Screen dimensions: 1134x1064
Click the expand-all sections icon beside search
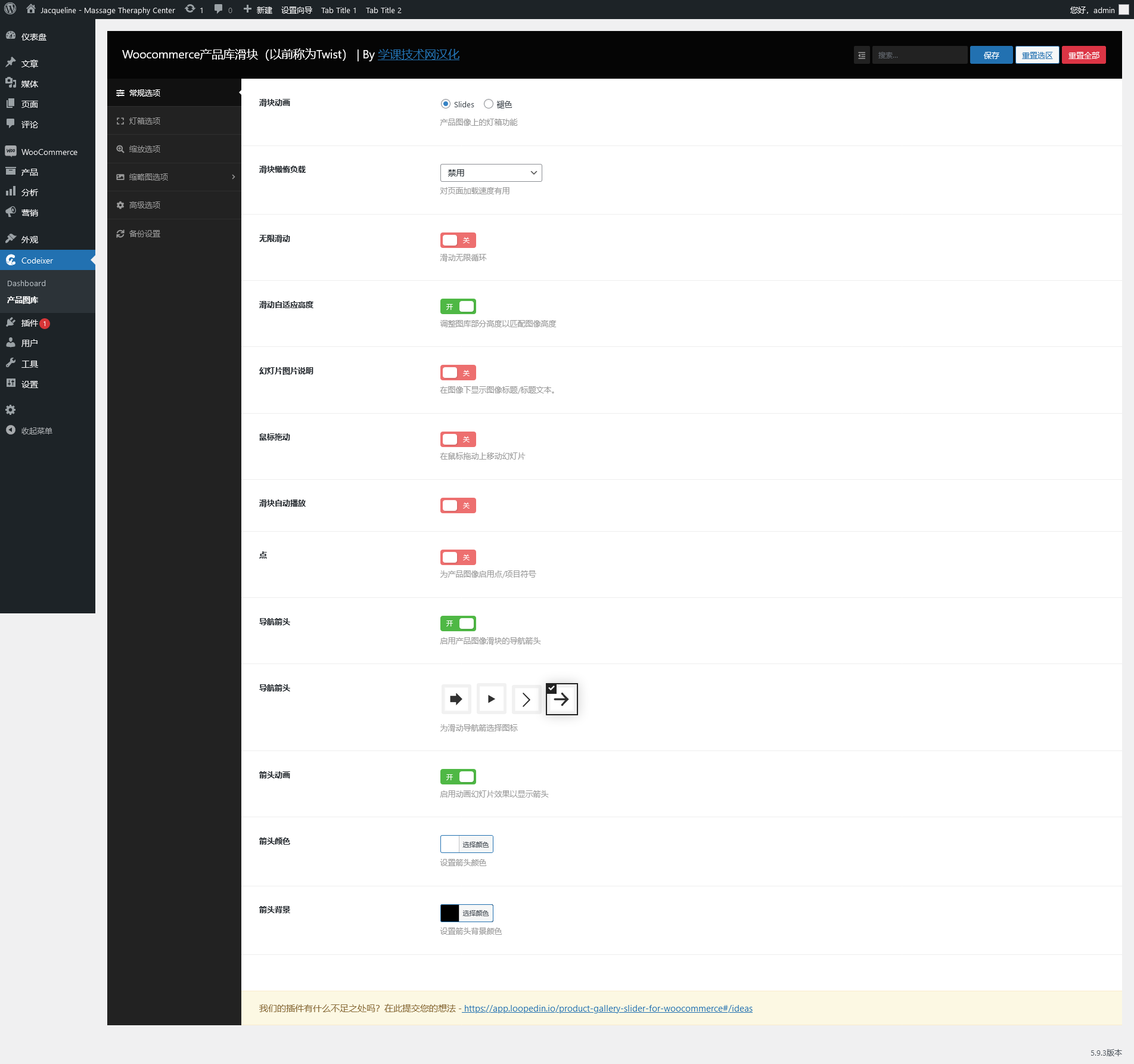(x=862, y=55)
